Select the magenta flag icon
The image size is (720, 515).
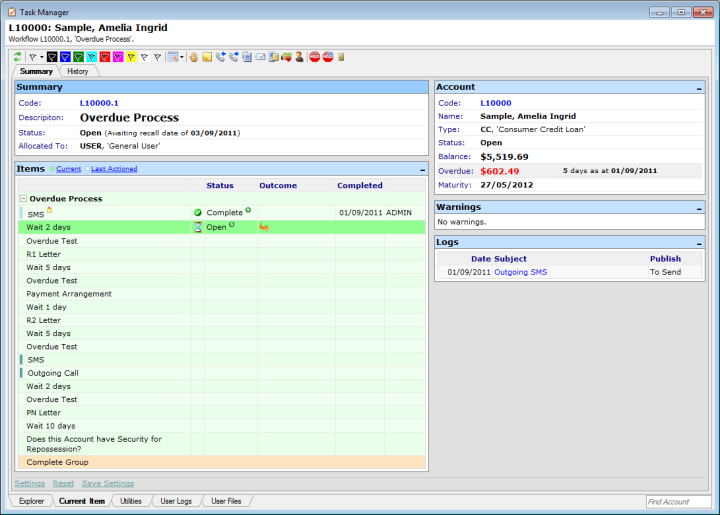pos(118,57)
